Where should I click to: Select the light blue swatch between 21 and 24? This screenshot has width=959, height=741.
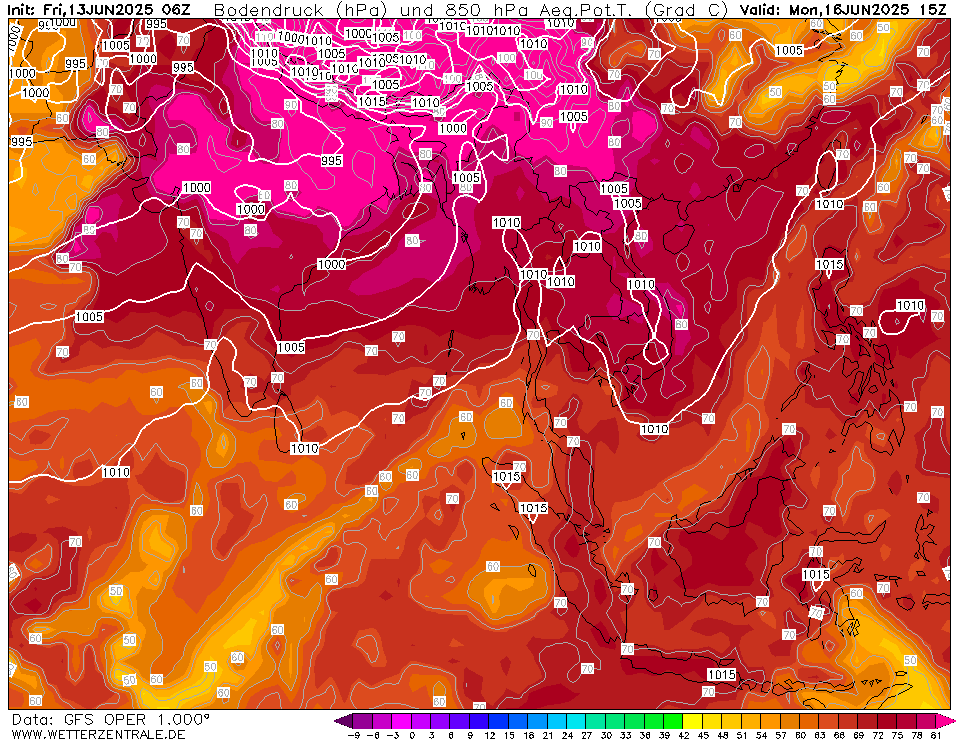click(557, 720)
